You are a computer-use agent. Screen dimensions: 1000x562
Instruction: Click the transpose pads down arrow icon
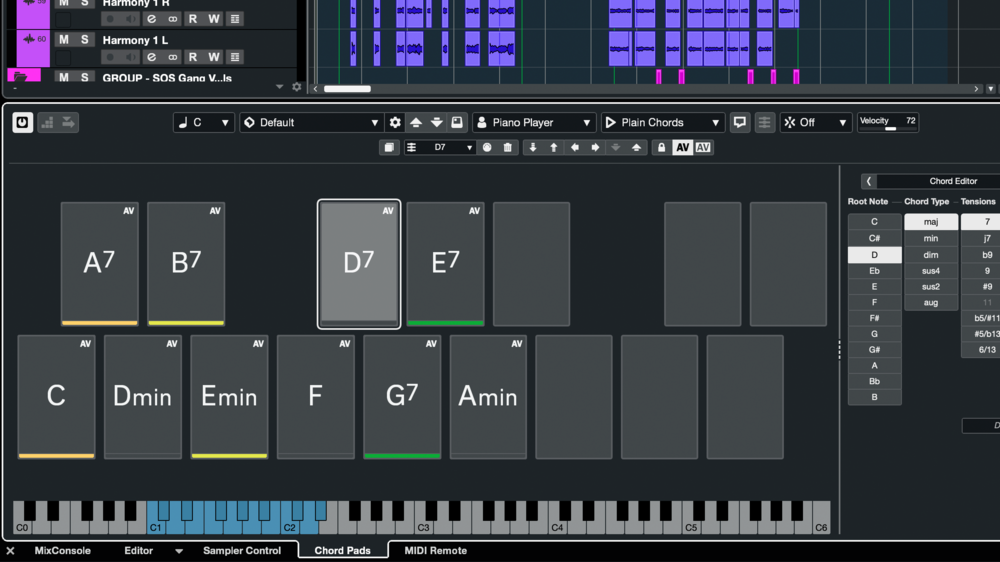pos(437,122)
